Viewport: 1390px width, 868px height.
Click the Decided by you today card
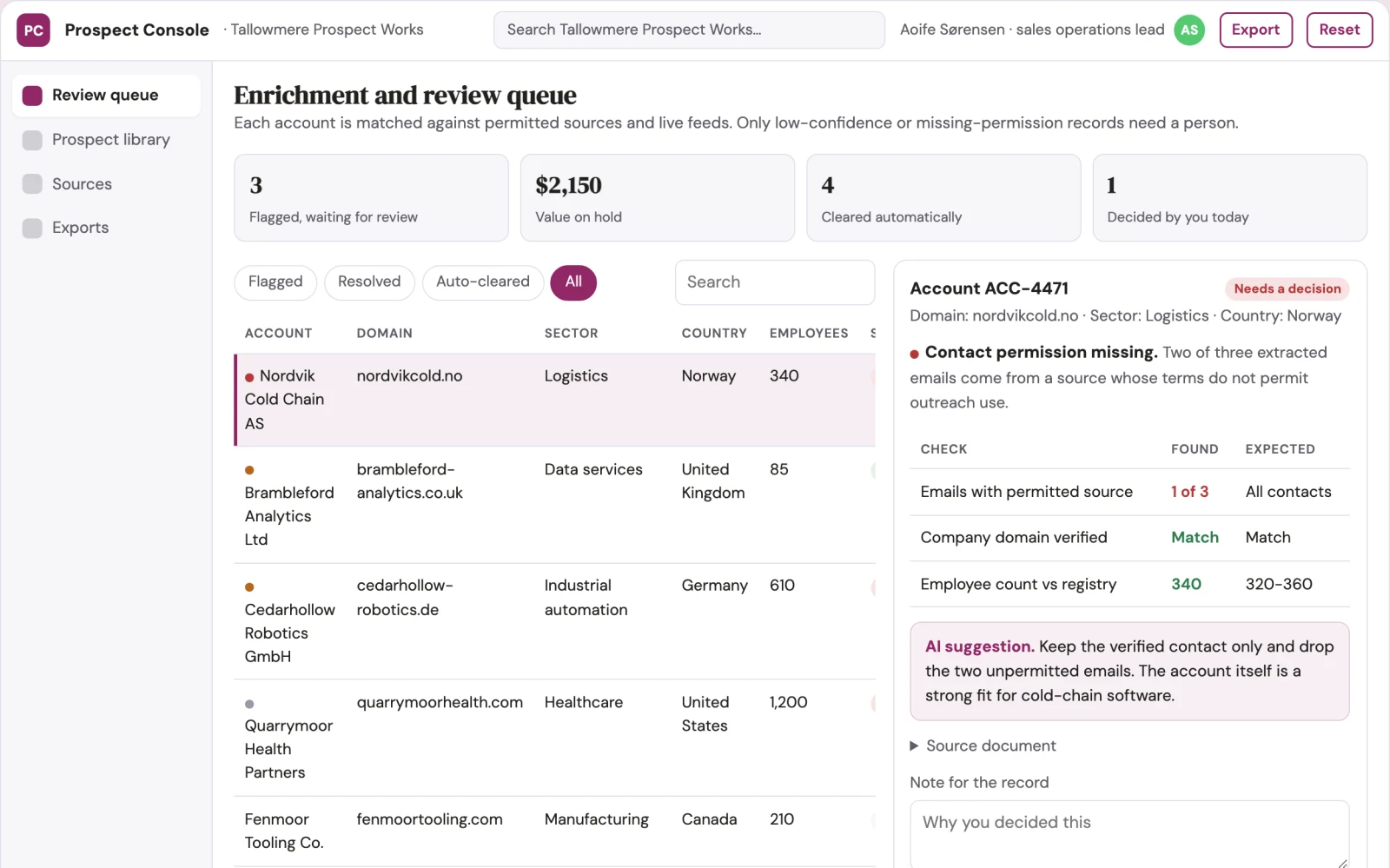tap(1230, 198)
